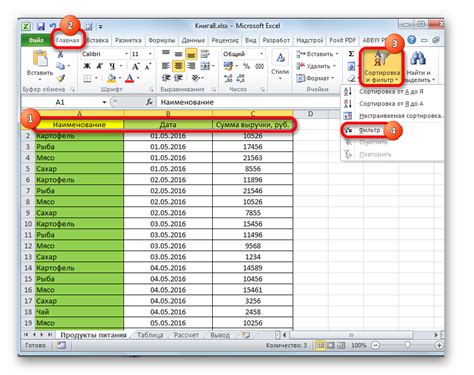The image size is (474, 375).
Task: Click the zoom out minus button
Action: [x=376, y=345]
